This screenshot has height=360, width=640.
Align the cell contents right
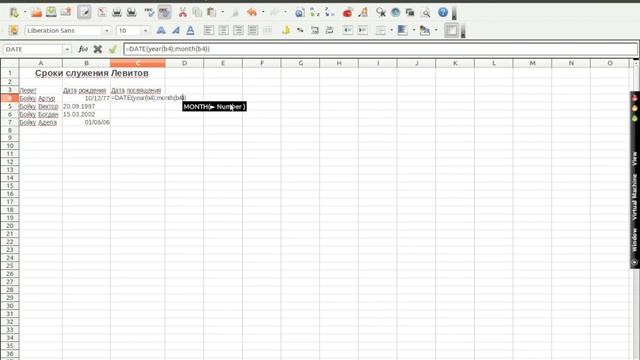(x=238, y=30)
